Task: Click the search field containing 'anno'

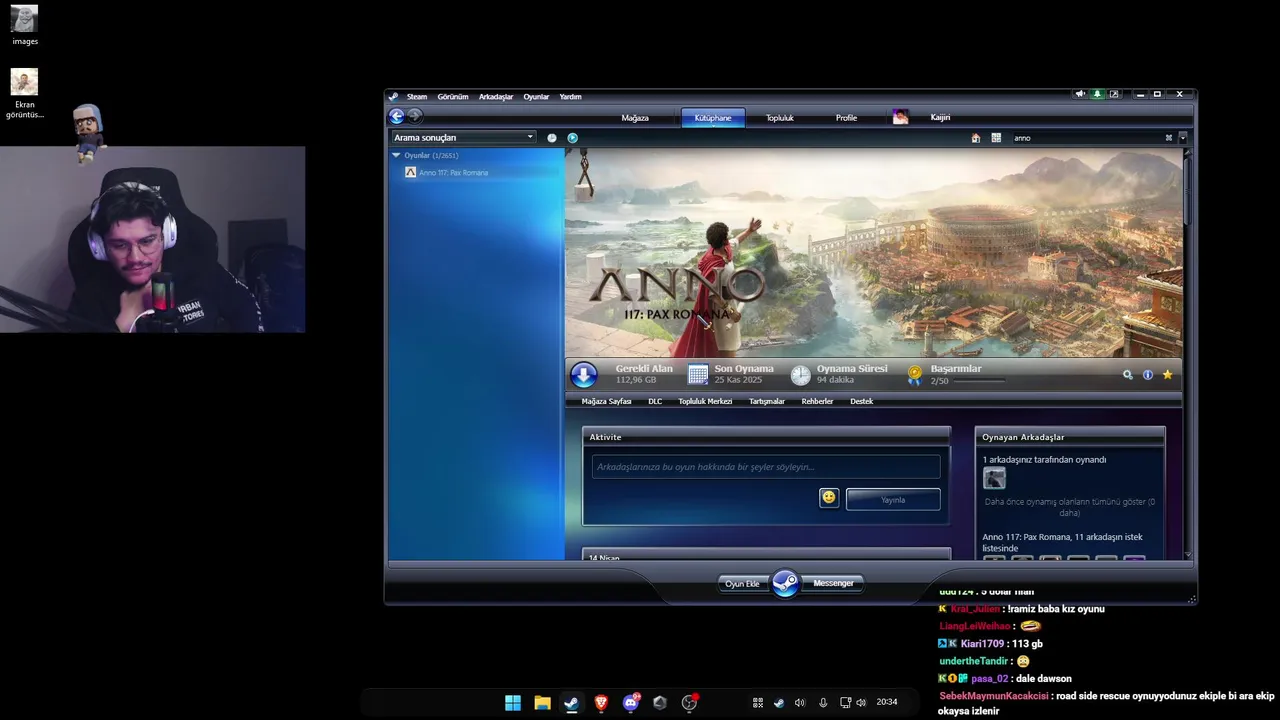Action: coord(1085,138)
